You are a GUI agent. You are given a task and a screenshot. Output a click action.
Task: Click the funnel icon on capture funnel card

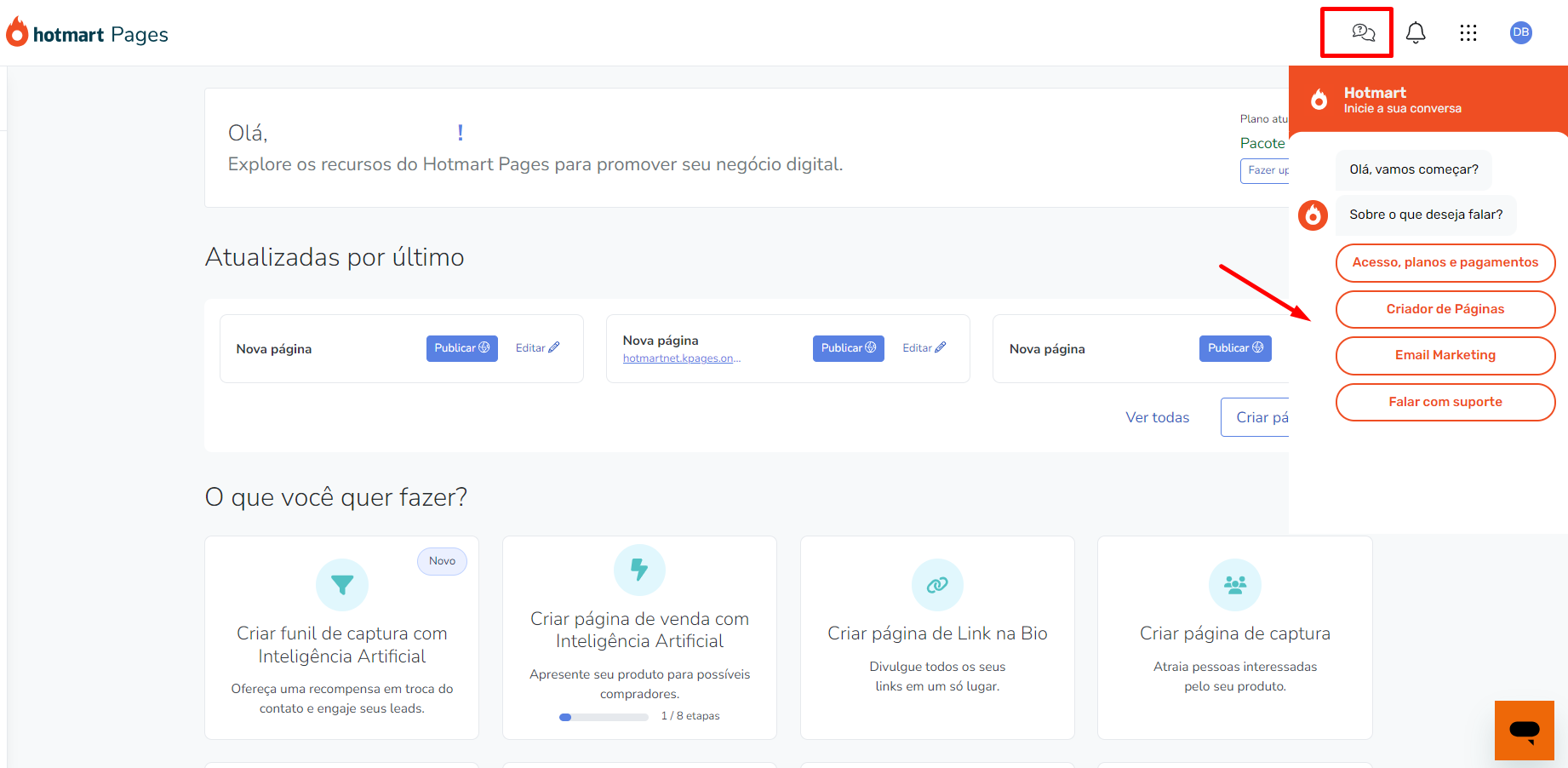(342, 585)
